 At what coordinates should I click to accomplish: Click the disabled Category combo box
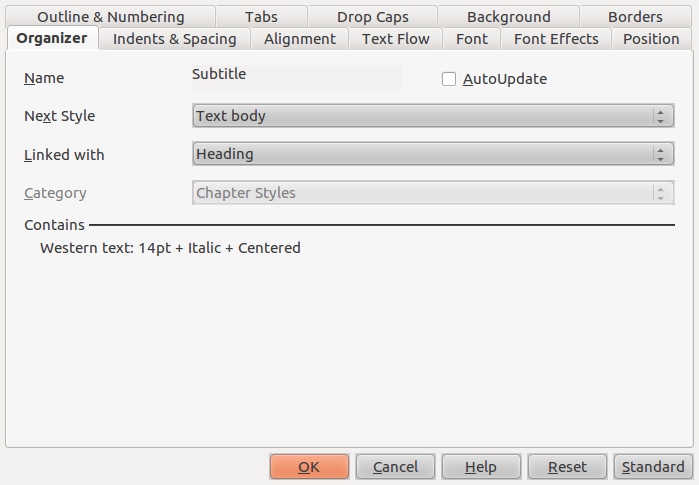coord(433,193)
